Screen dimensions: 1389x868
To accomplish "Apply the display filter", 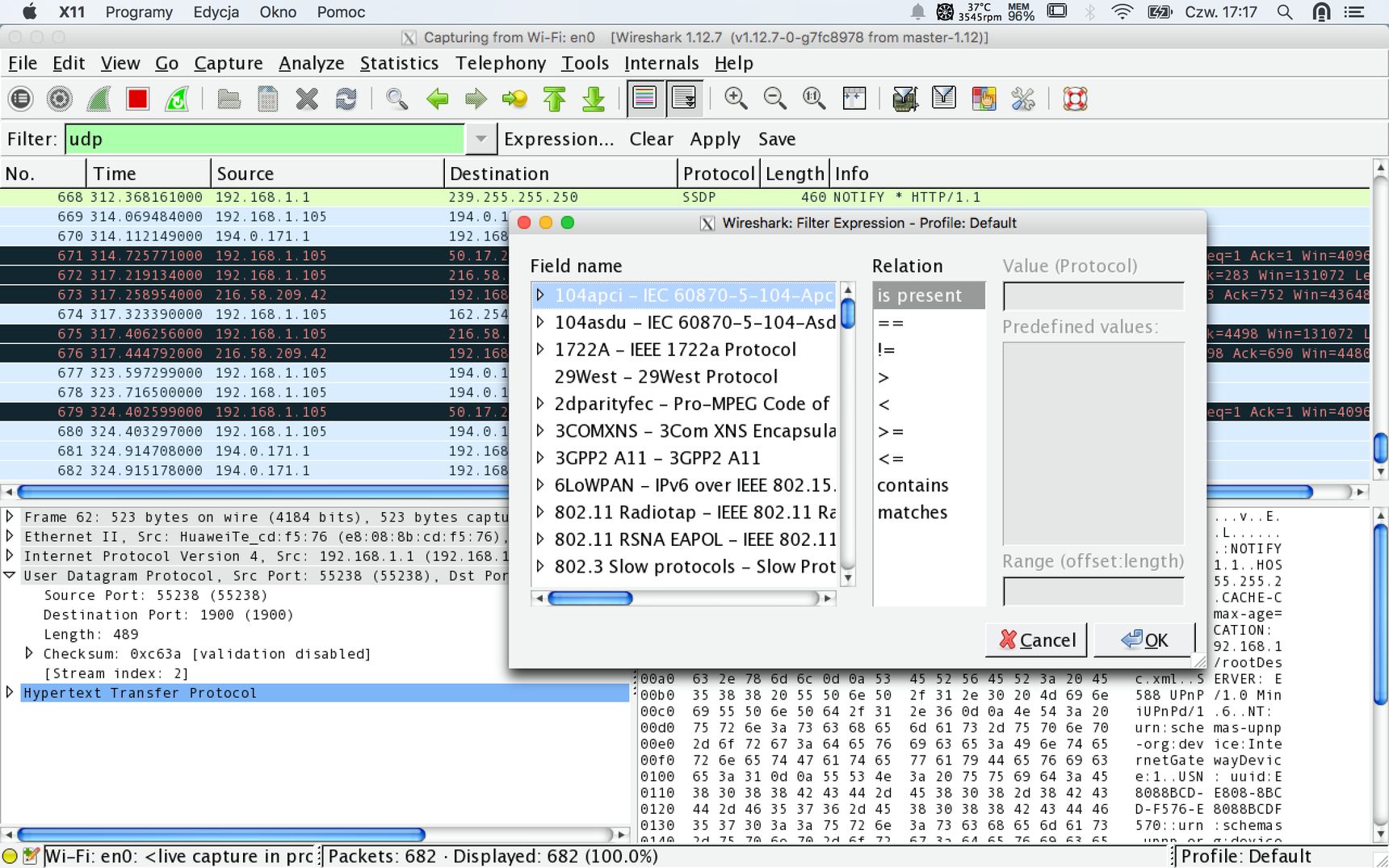I will tap(715, 139).
